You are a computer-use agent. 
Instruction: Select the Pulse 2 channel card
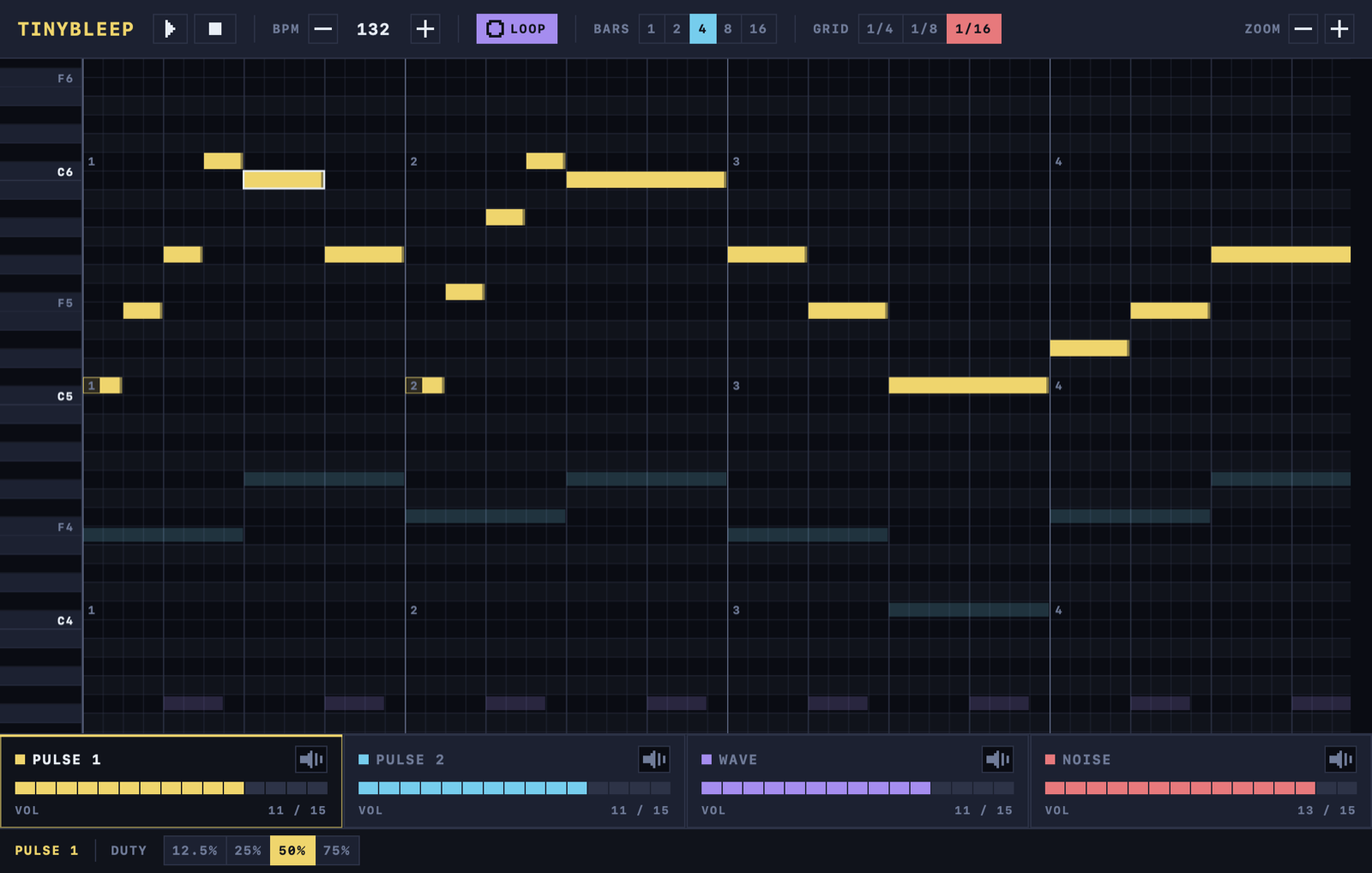coord(514,781)
